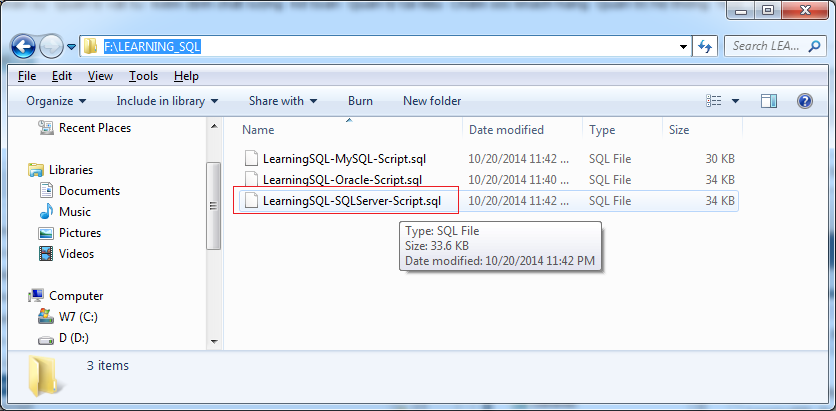Click the Change your view icon

tap(713, 101)
